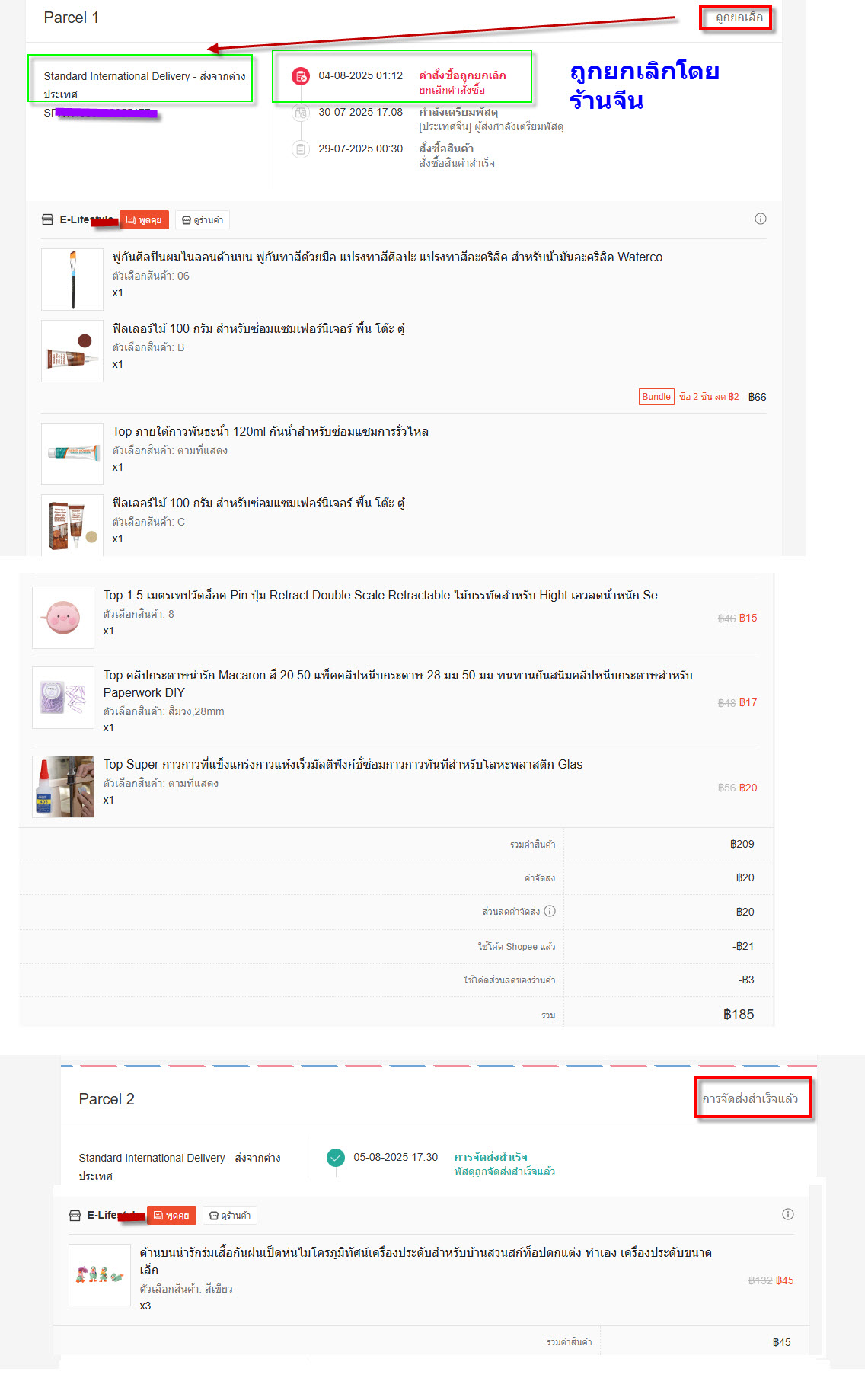This screenshot has width=868, height=1400.
Task: Click the Parcel 2 shop info icon
Action: [x=787, y=1214]
